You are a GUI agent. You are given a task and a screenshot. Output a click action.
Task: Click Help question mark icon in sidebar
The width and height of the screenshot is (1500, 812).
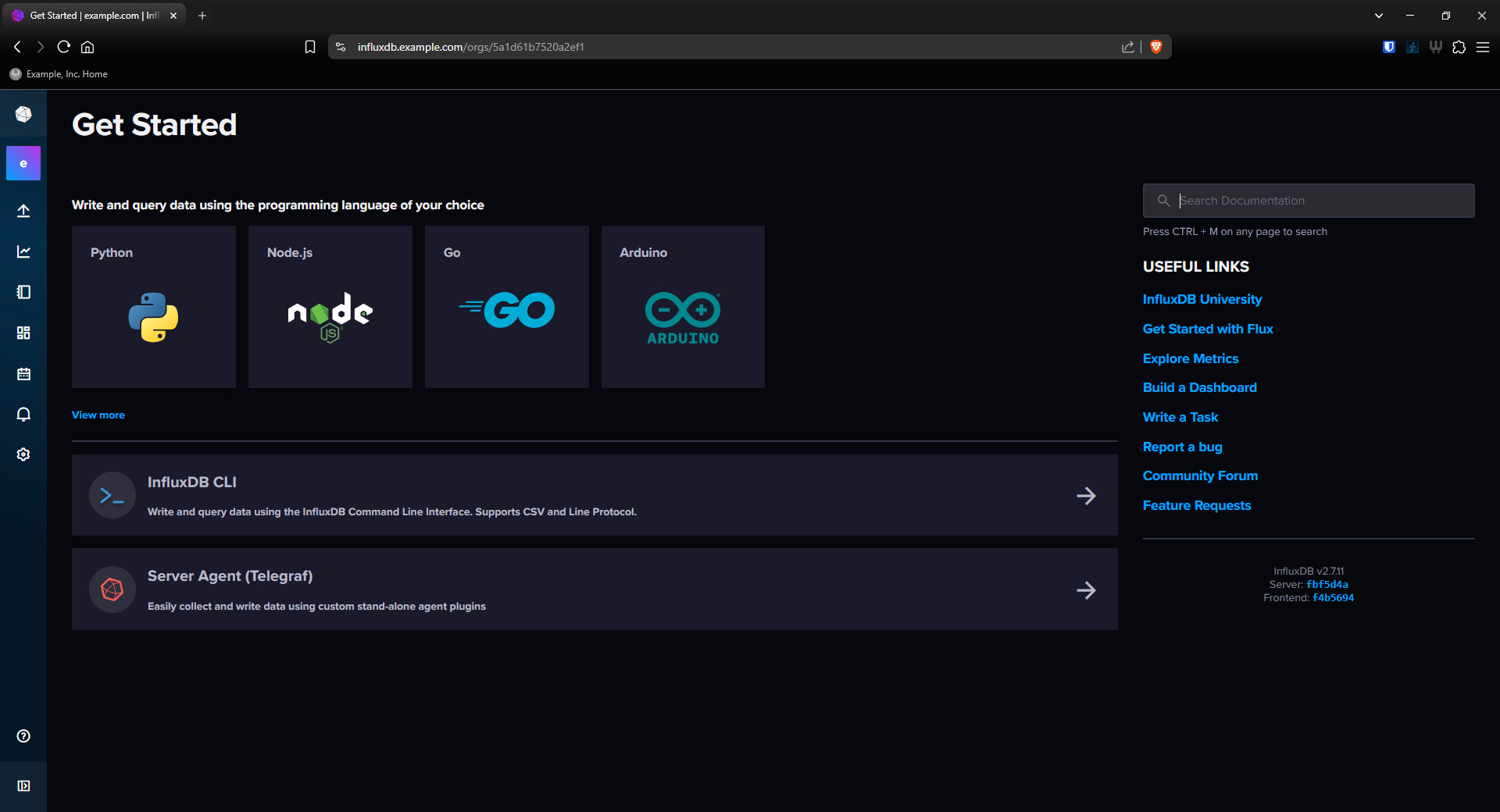[23, 736]
